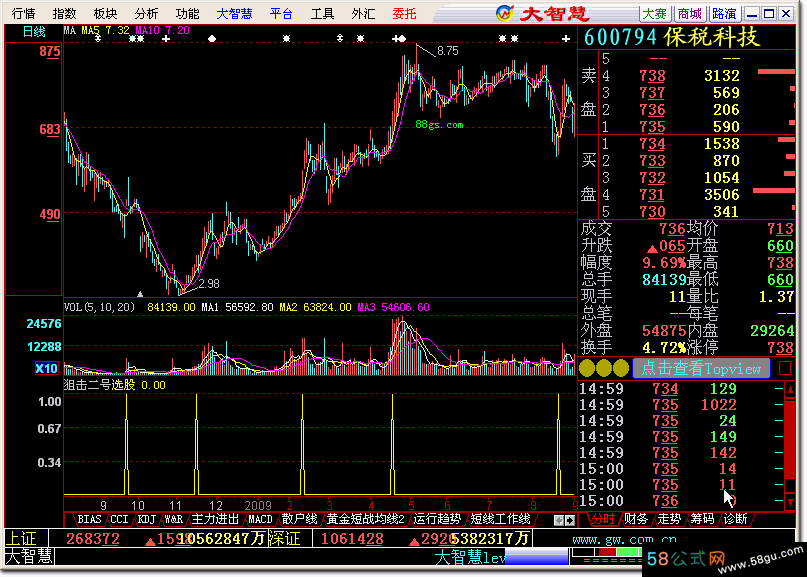Switch to the KDJ indicator tab
This screenshot has width=807, height=577.
click(147, 519)
